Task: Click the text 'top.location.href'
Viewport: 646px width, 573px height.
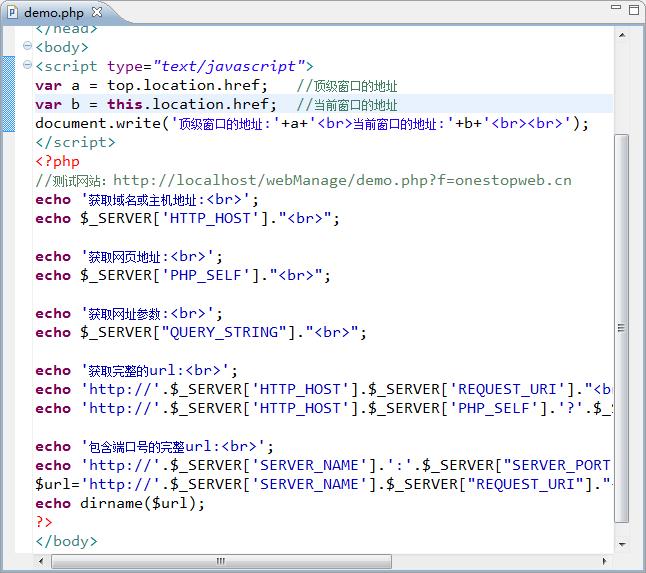Action: (x=183, y=85)
